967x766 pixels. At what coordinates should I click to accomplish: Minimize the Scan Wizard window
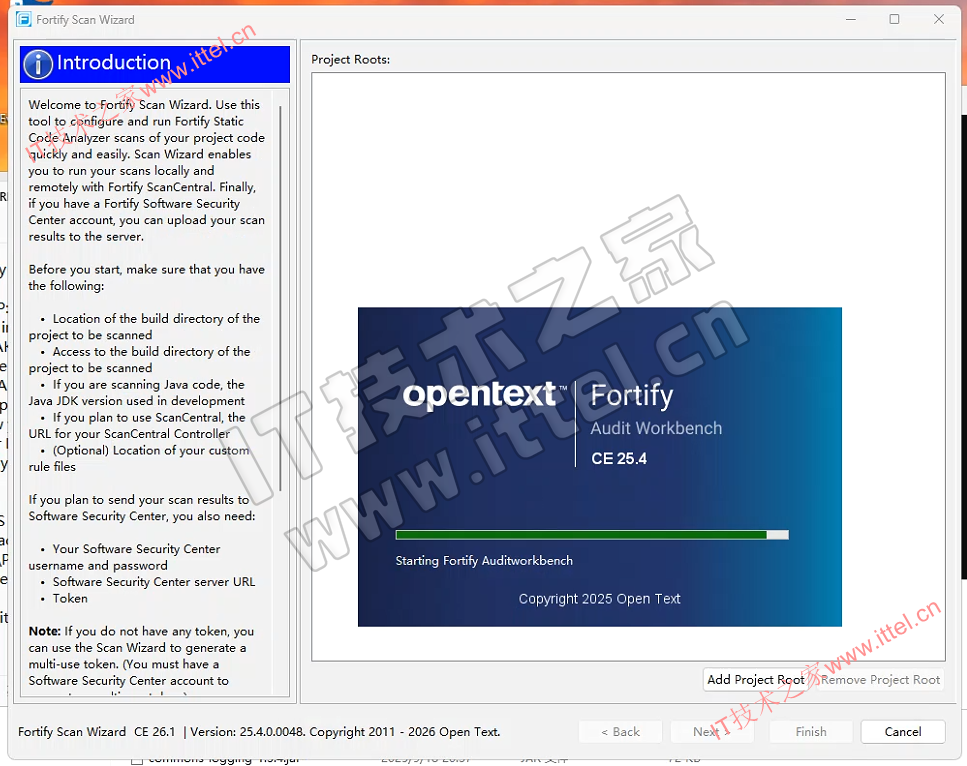point(849,19)
